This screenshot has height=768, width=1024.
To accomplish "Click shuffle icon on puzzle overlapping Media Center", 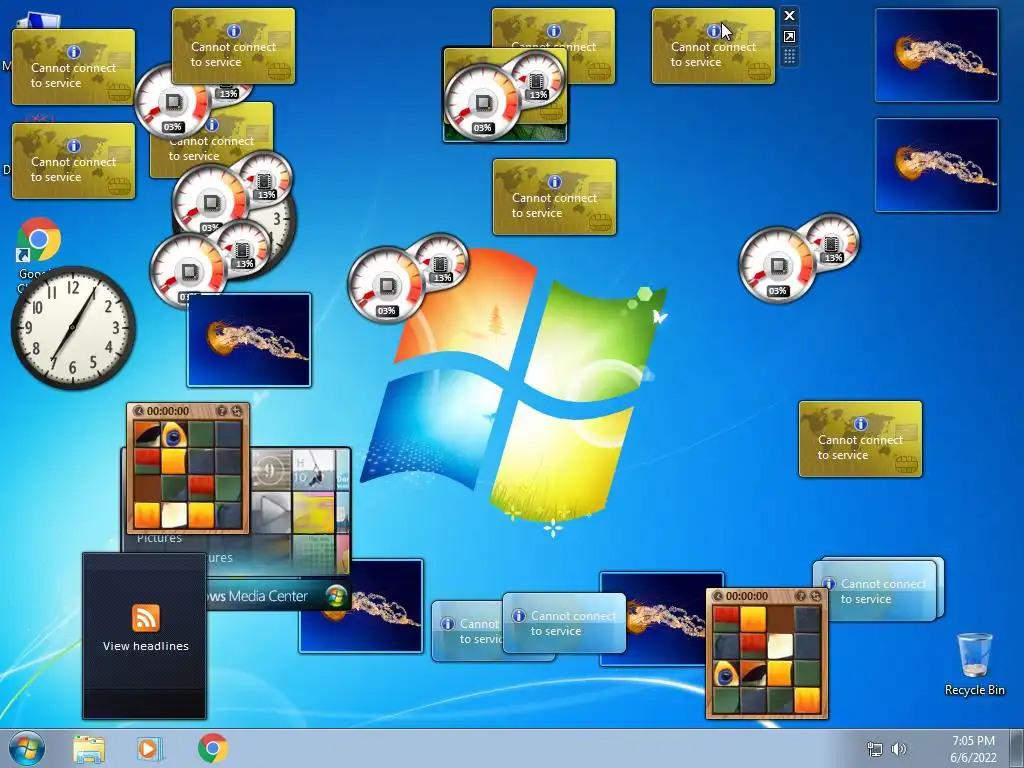I will 236,411.
